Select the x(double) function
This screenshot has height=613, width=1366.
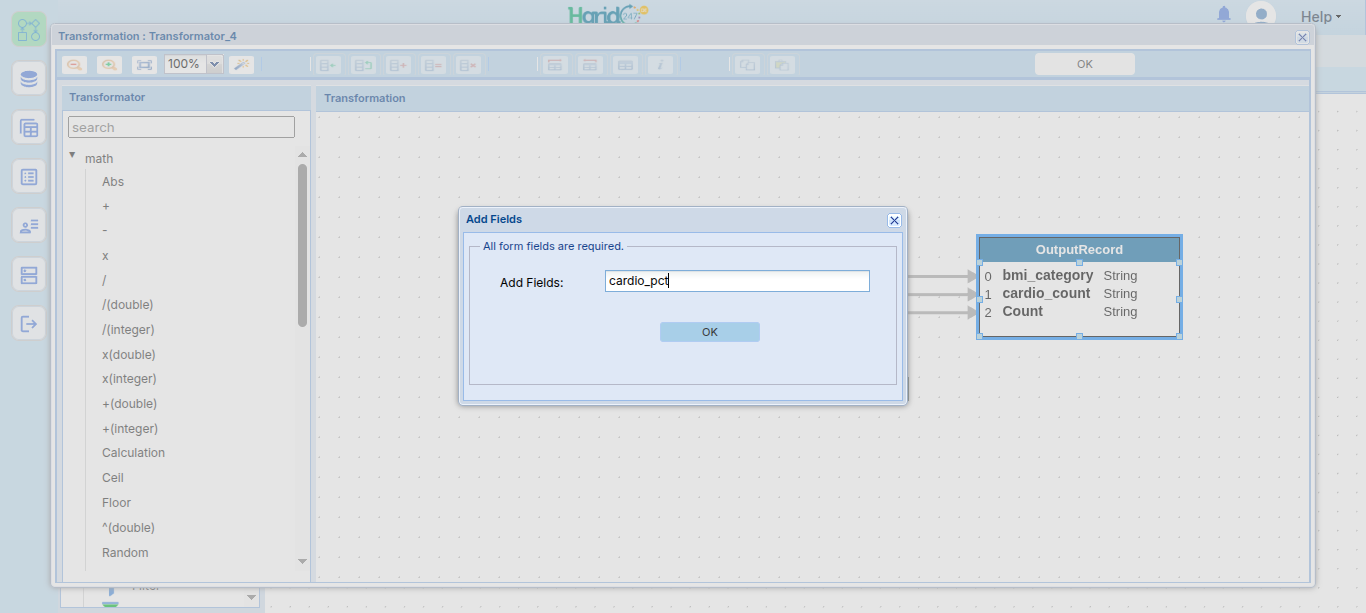pos(129,355)
